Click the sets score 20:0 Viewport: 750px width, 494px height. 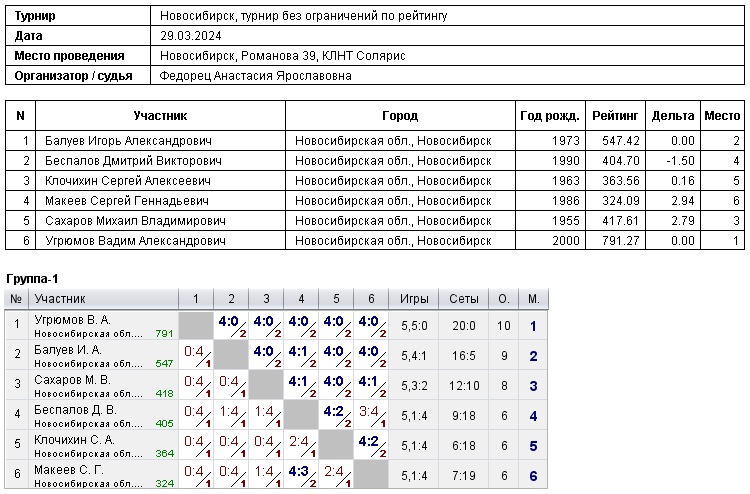click(464, 326)
